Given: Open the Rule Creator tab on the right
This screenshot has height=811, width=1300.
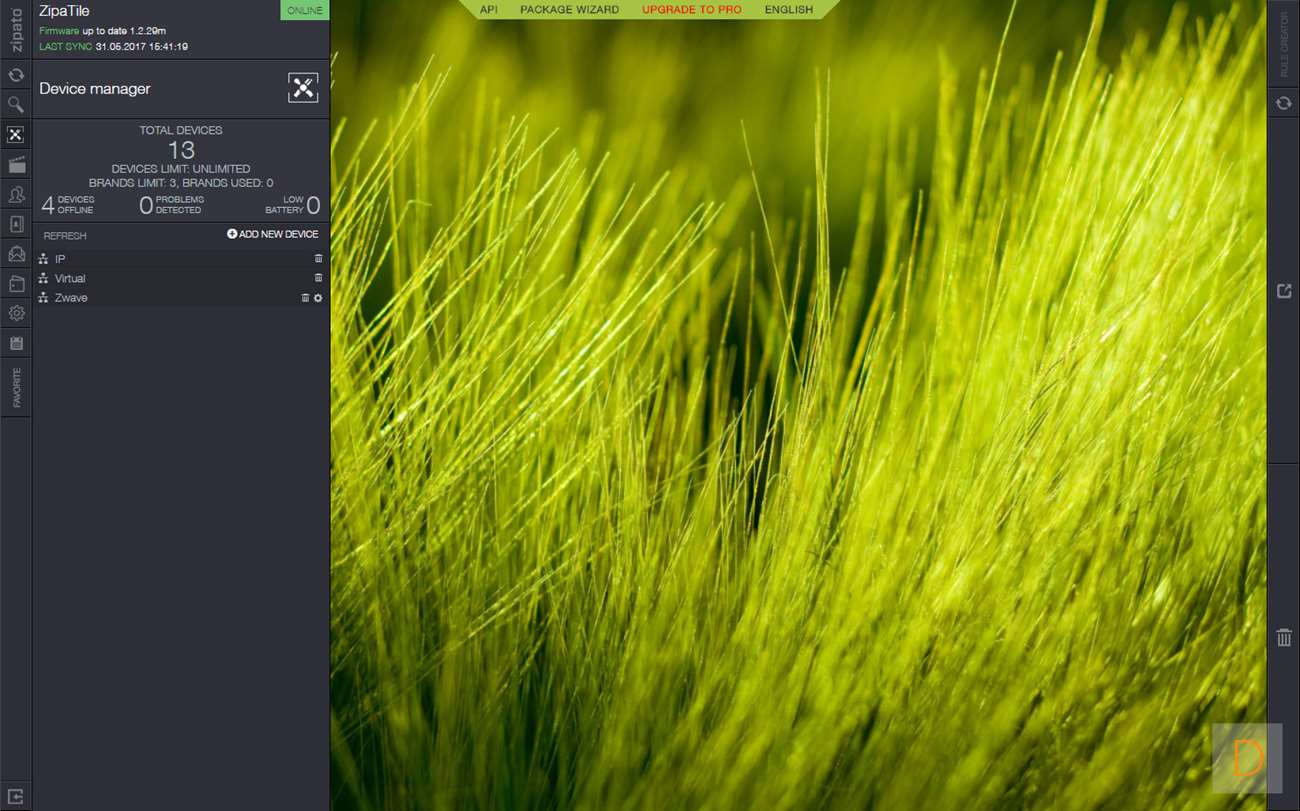Looking at the screenshot, I should point(1285,44).
